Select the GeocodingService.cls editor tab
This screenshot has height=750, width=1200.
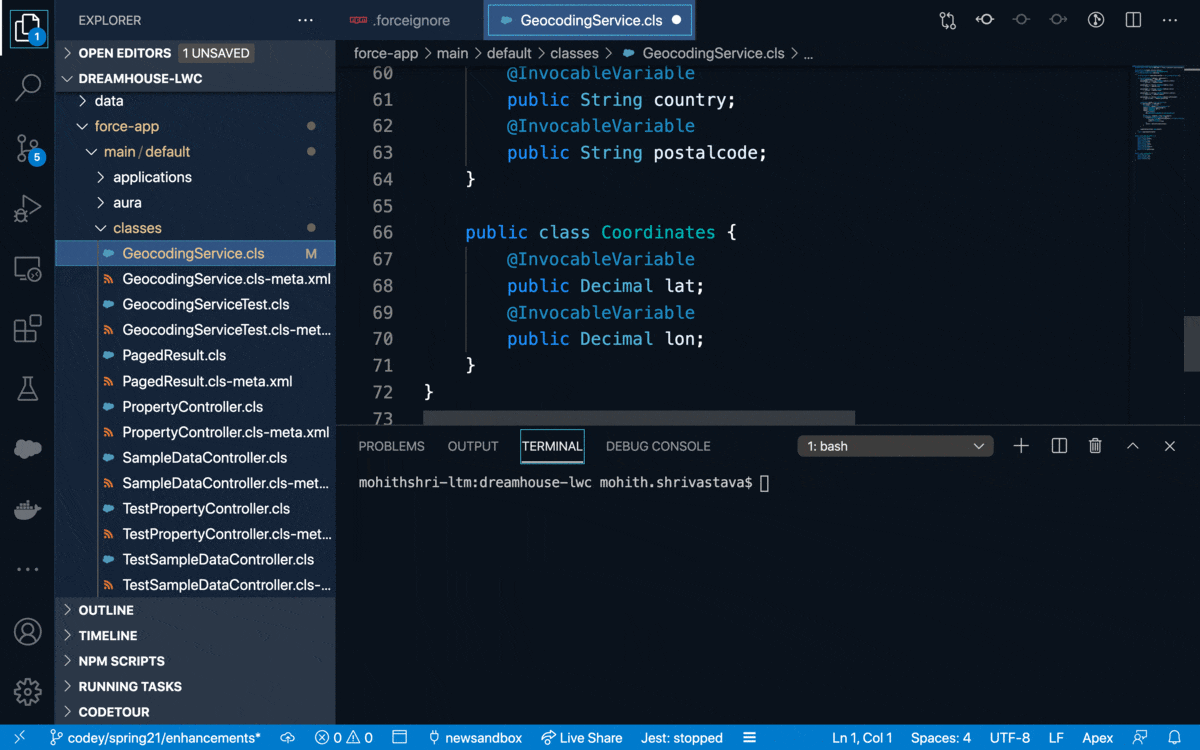(590, 20)
